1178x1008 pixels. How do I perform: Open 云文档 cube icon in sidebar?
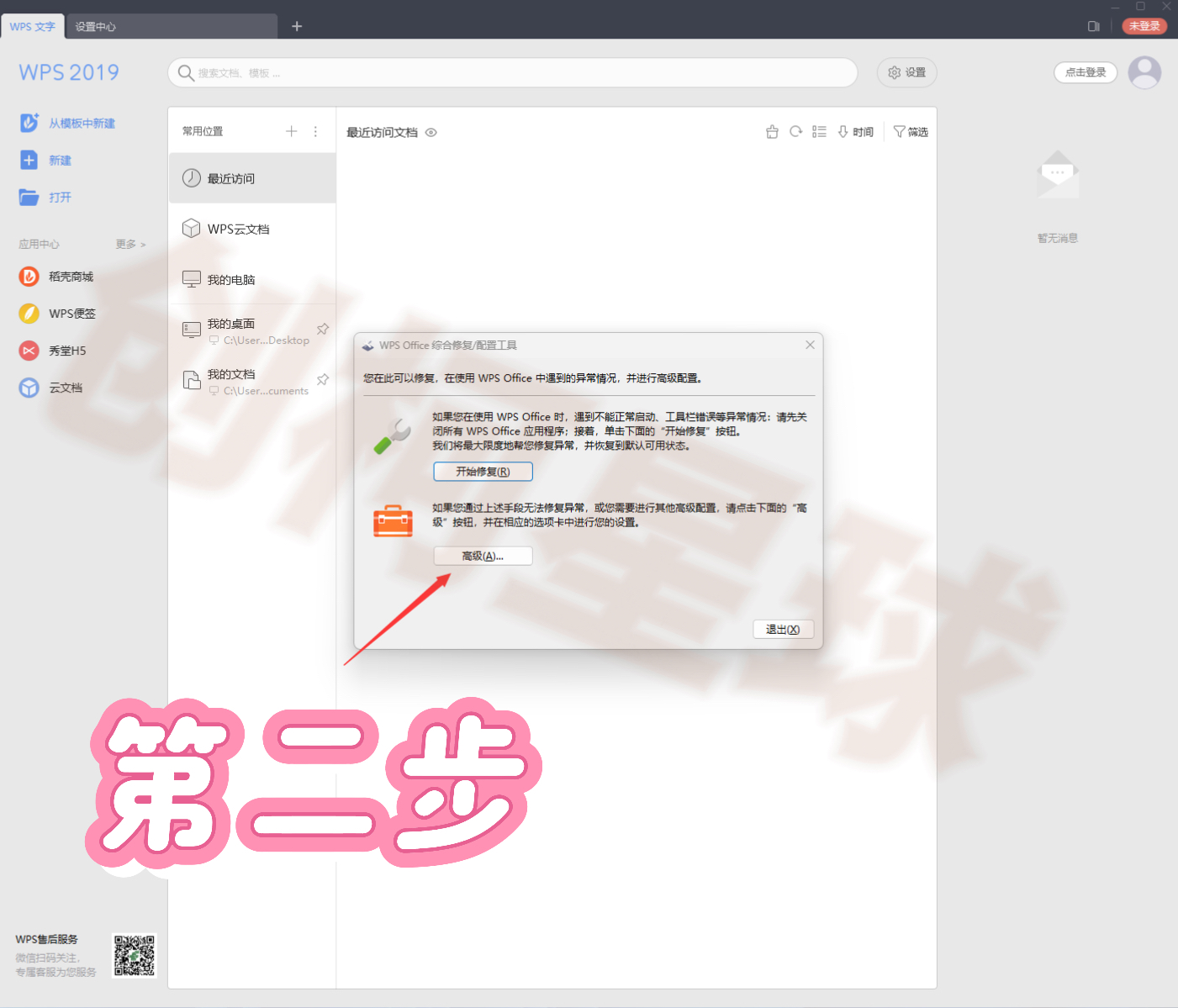[29, 388]
